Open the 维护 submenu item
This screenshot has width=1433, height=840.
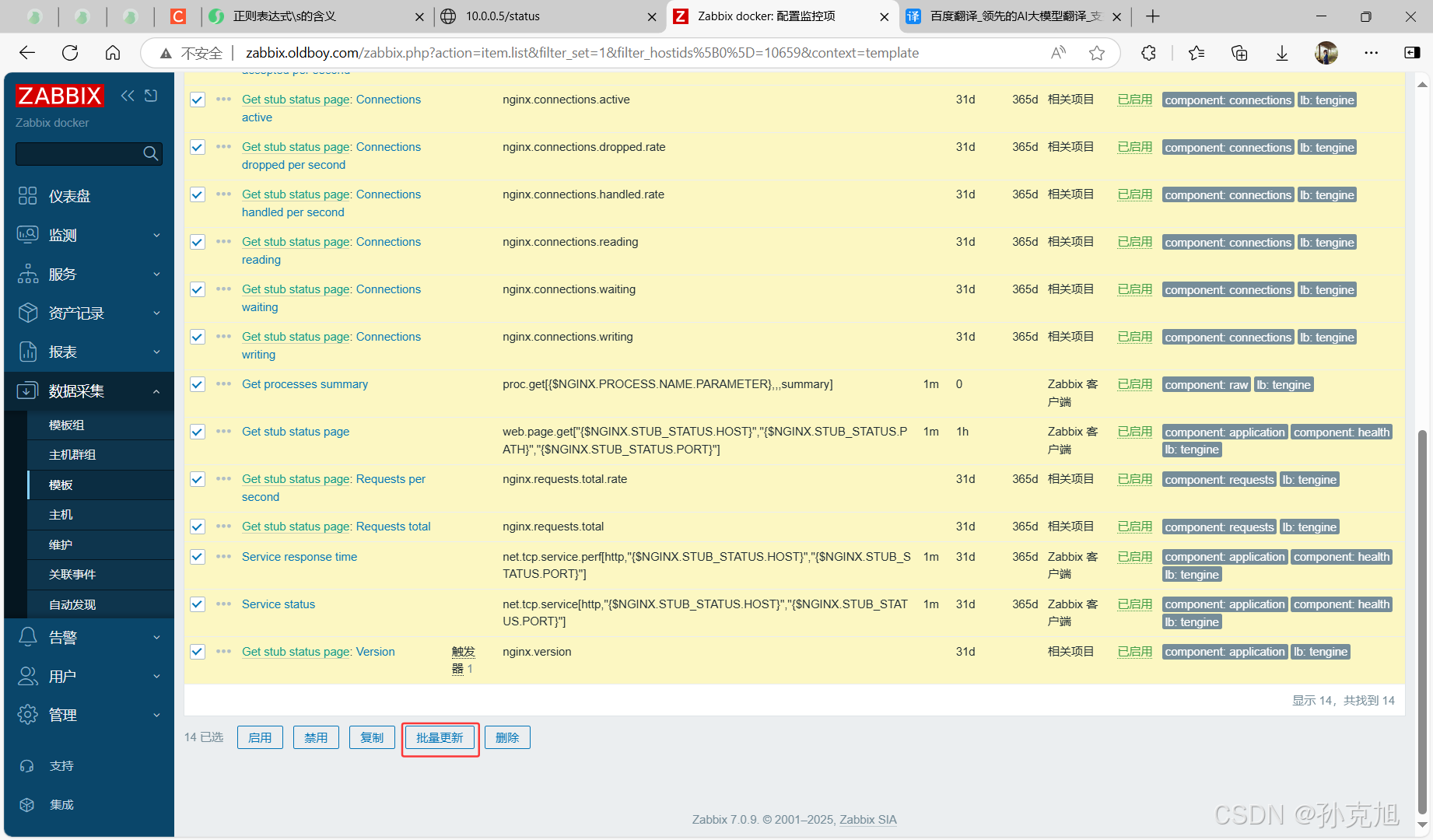tap(100, 544)
